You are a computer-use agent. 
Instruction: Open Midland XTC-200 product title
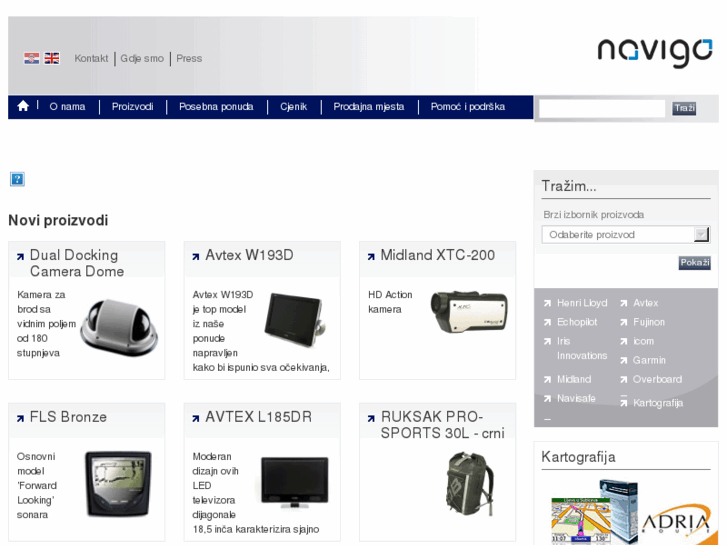click(x=438, y=255)
